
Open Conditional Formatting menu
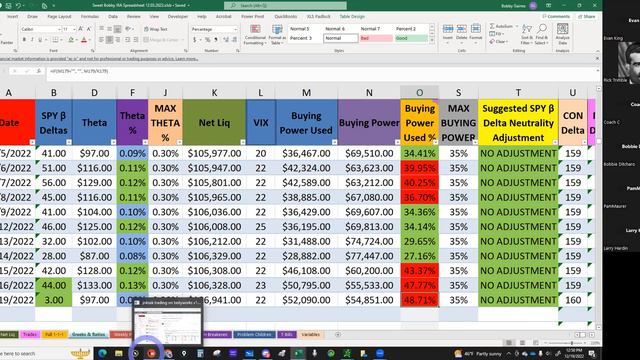(x=255, y=34)
